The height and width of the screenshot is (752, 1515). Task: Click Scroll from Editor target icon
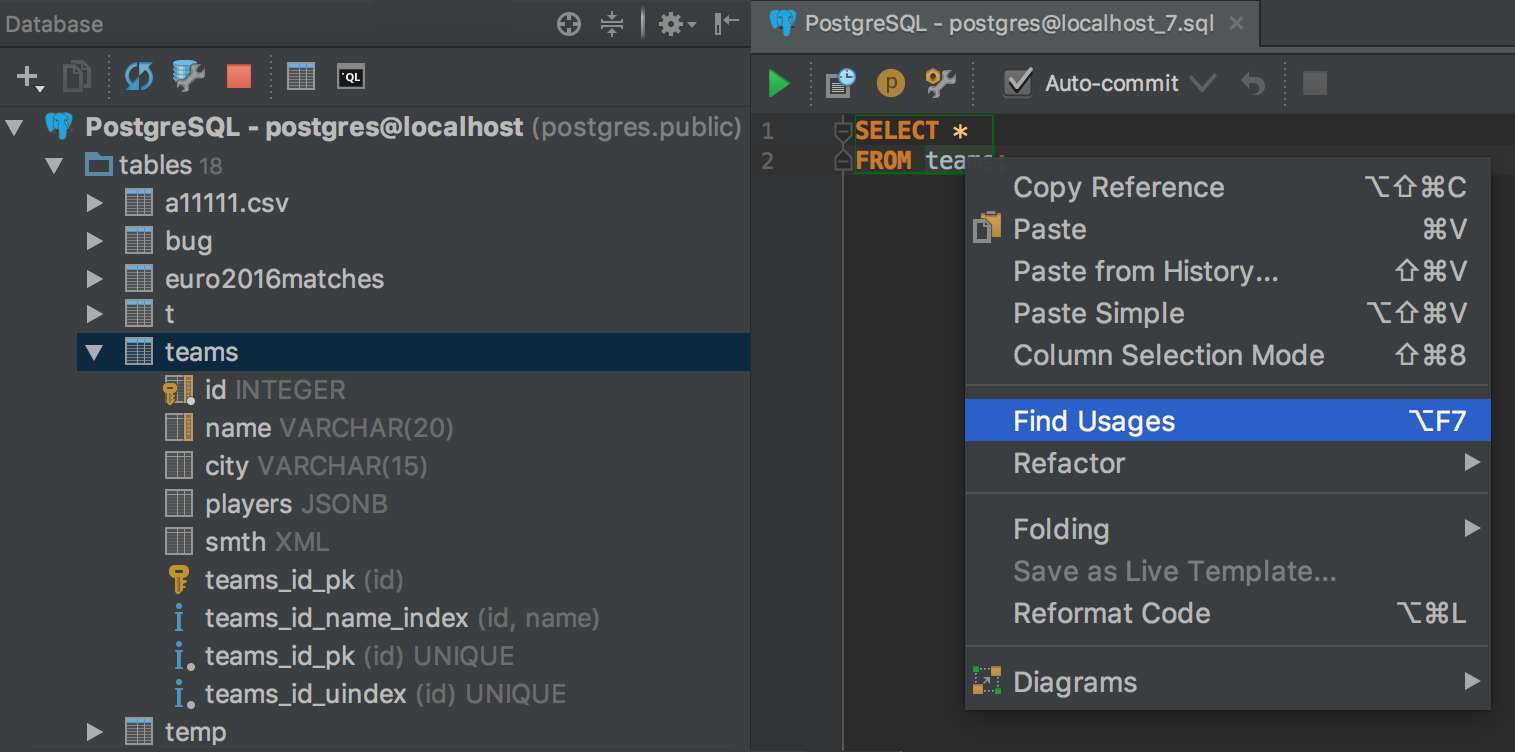pyautogui.click(x=569, y=24)
